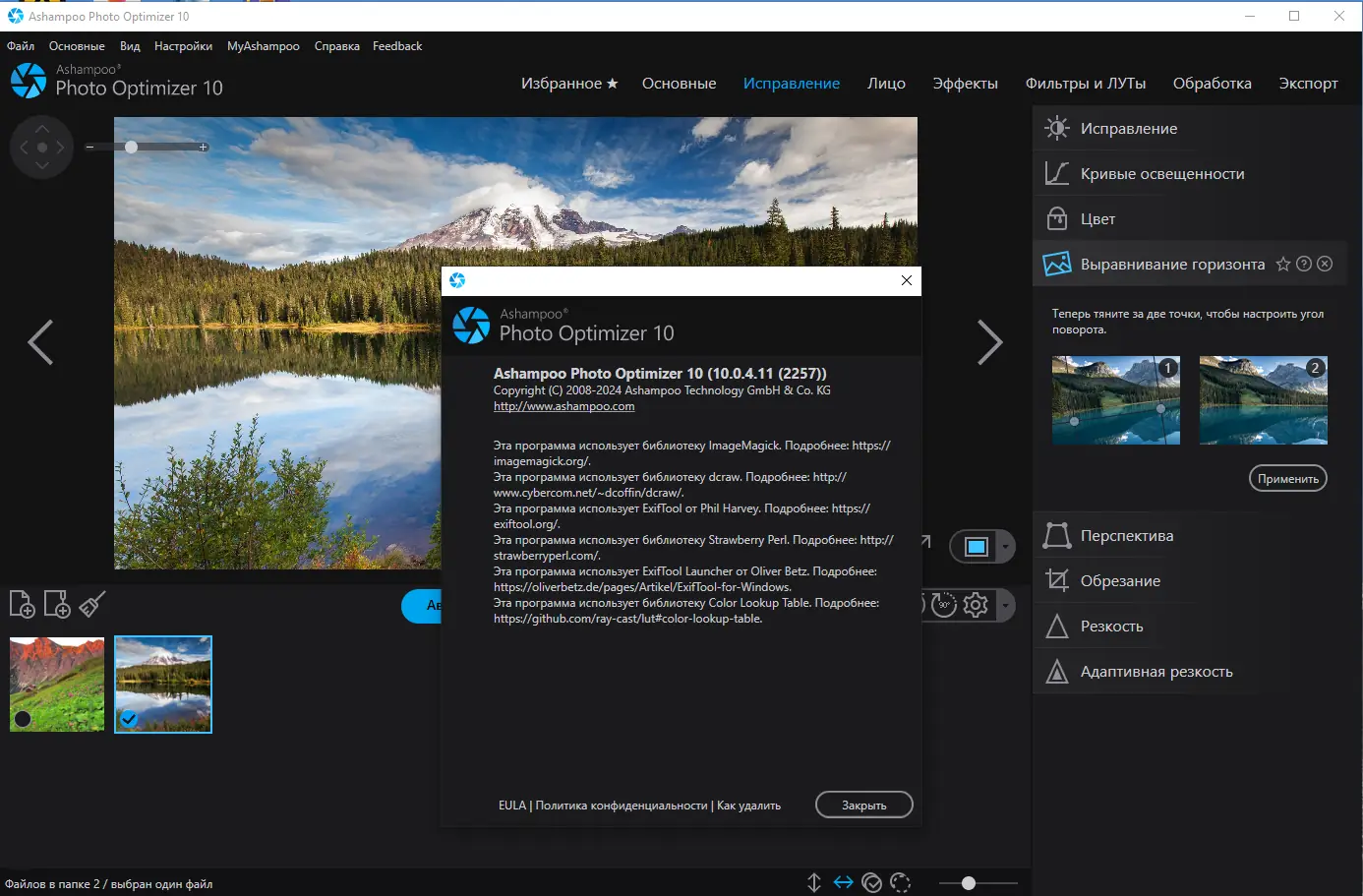Open the settings gear icon below the preview
Viewport: 1363px width, 896px height.
(976, 605)
